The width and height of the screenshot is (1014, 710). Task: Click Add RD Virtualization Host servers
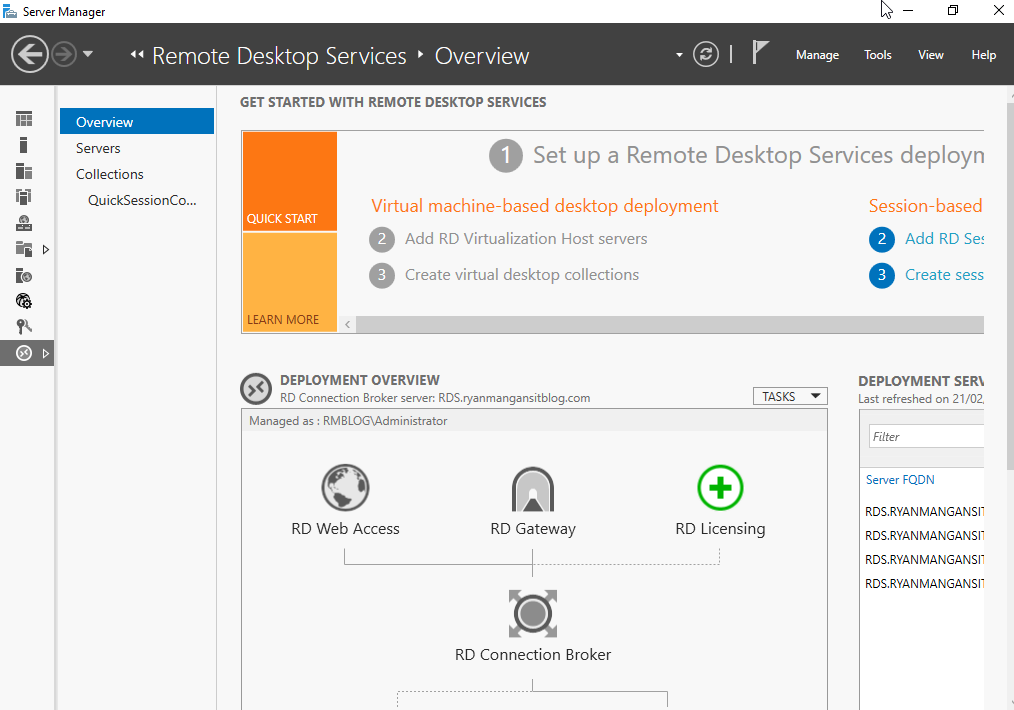coord(526,239)
